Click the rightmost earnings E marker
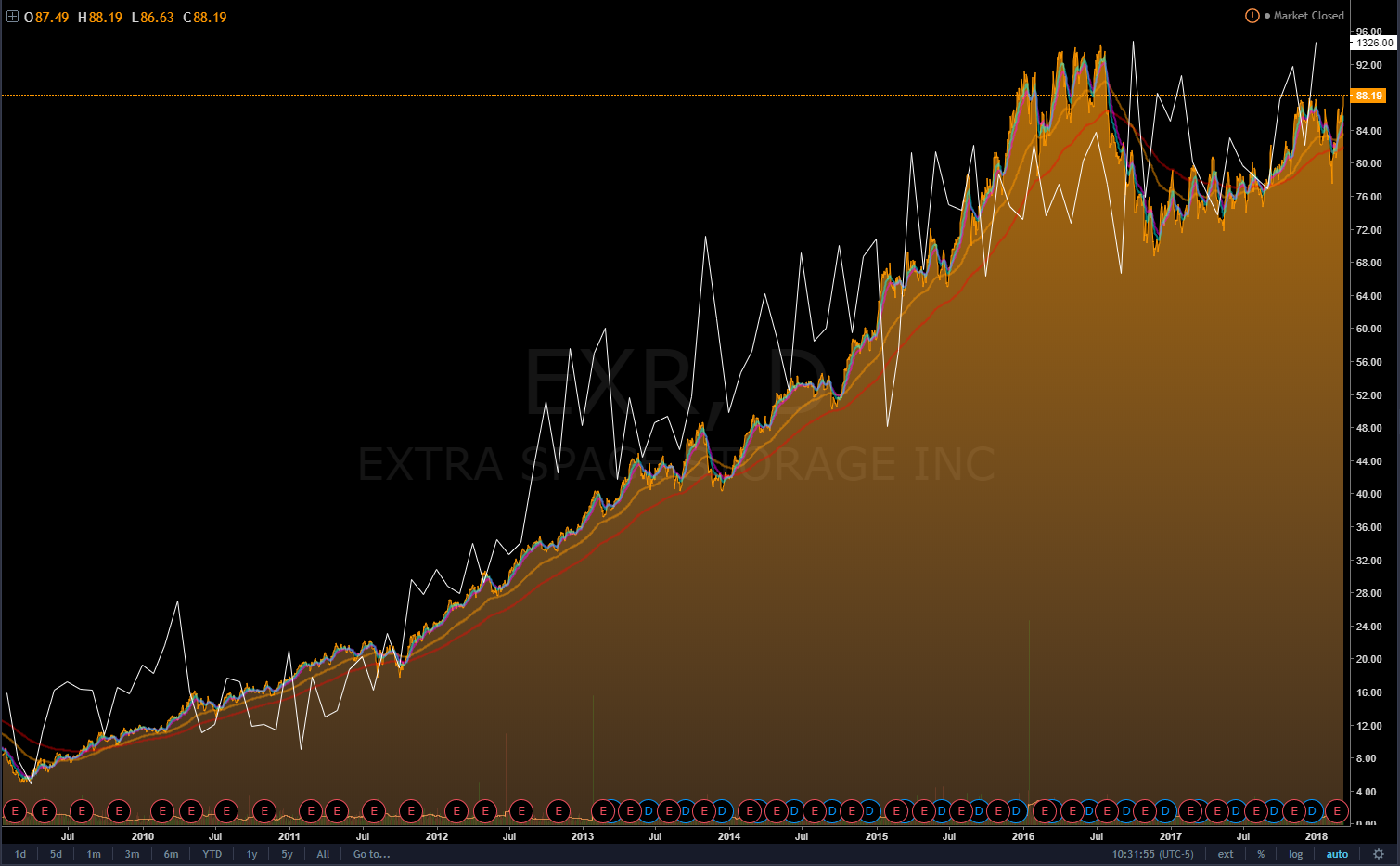The width and height of the screenshot is (1400, 866). click(x=1336, y=811)
